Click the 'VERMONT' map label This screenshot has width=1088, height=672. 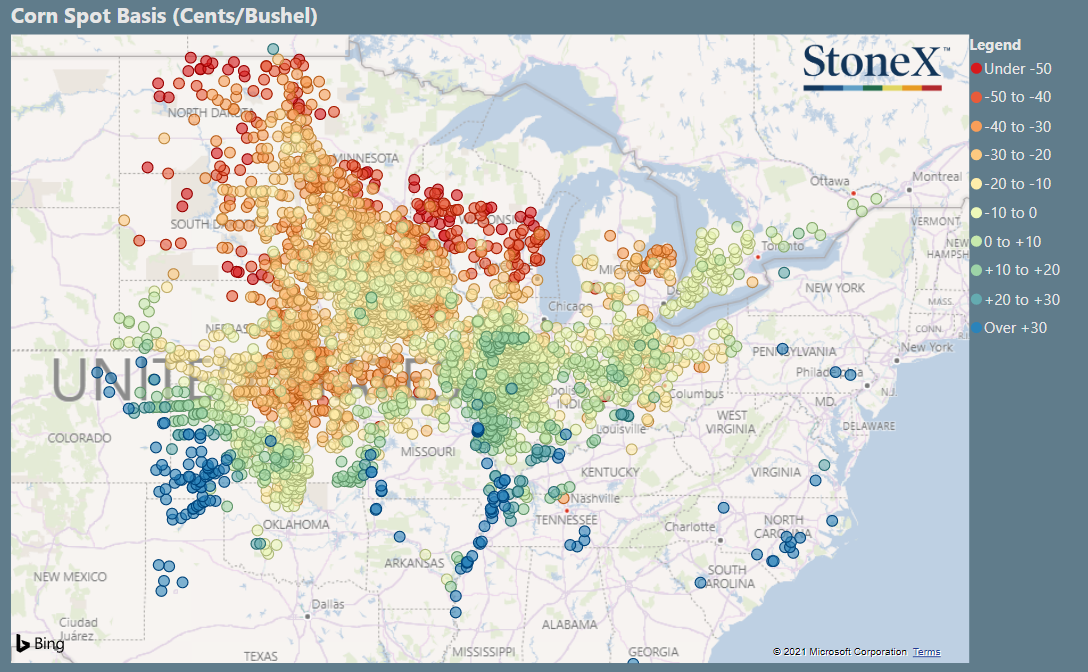pyautogui.click(x=935, y=221)
